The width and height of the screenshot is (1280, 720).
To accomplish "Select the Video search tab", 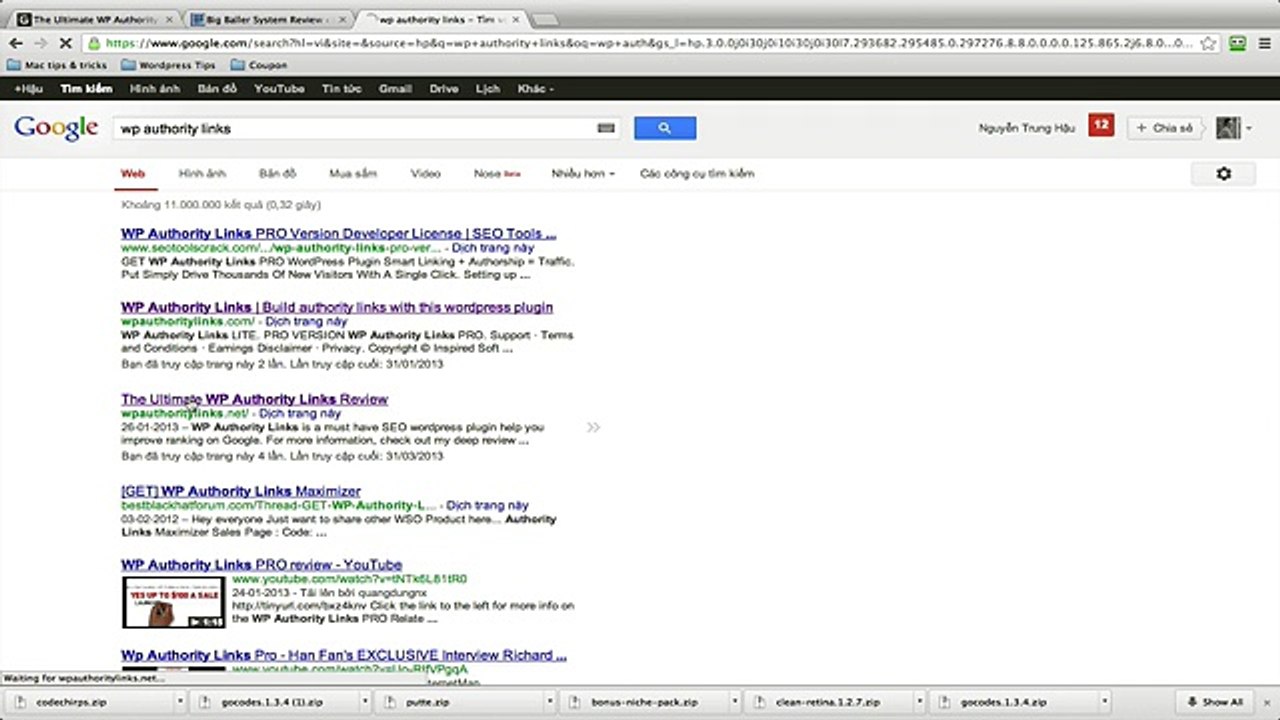I will pyautogui.click(x=425, y=174).
